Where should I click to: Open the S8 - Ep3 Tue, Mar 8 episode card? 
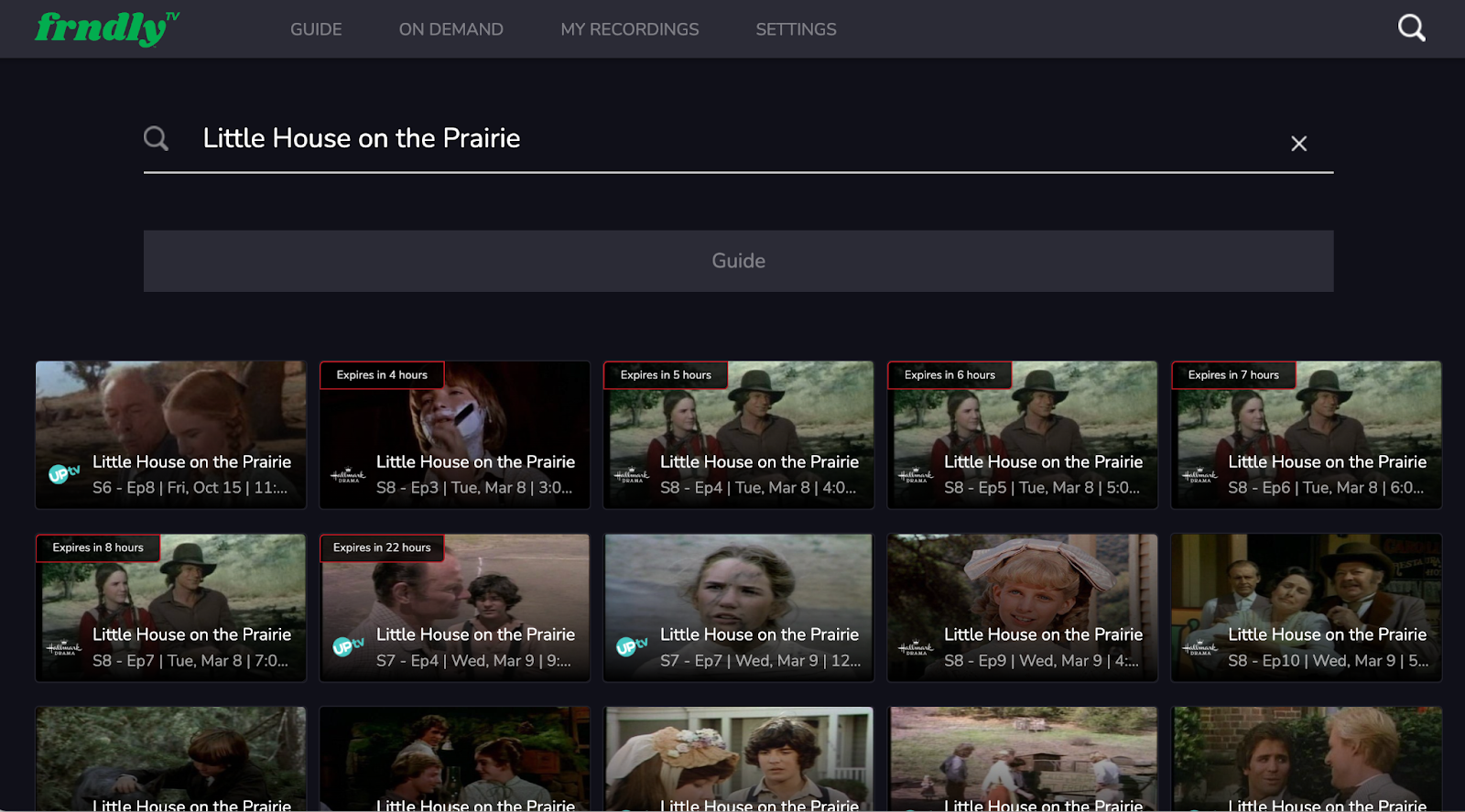[454, 435]
